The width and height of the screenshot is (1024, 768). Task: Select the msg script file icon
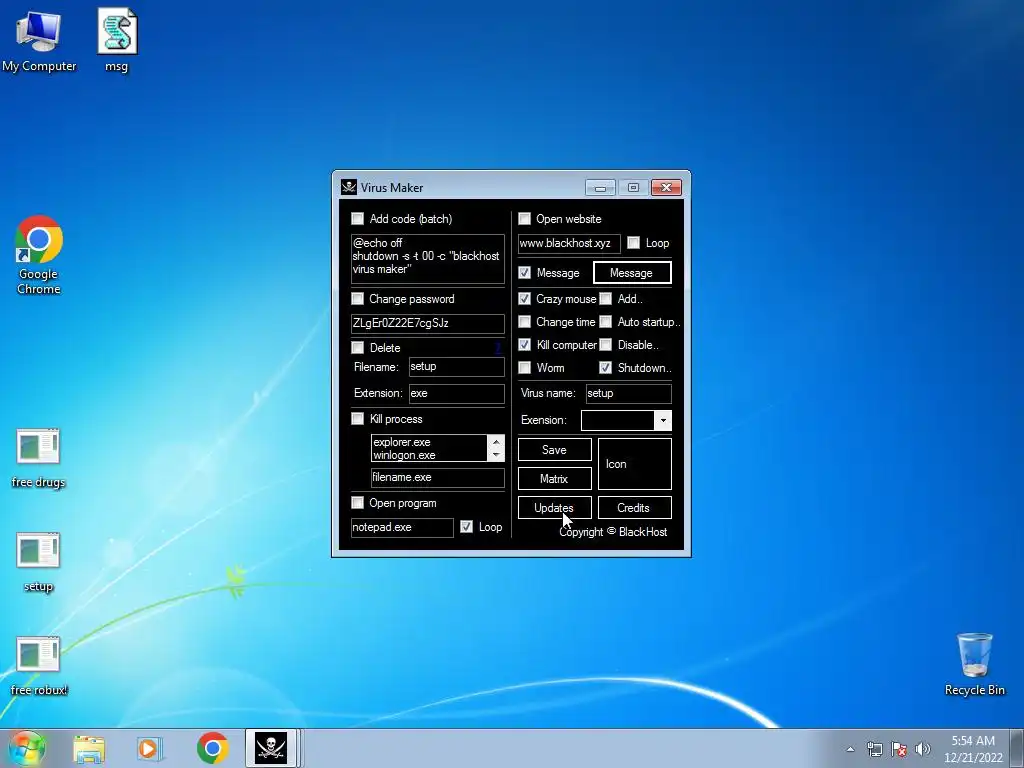pyautogui.click(x=117, y=39)
